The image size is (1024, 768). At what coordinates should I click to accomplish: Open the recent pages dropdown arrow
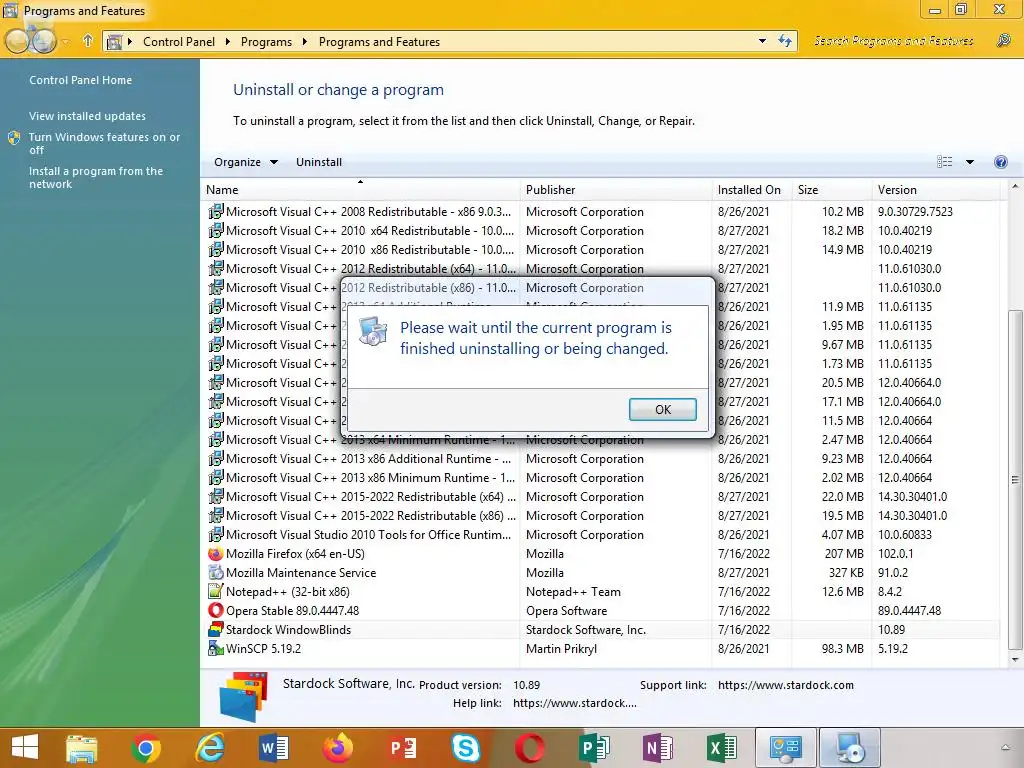pyautogui.click(x=66, y=42)
